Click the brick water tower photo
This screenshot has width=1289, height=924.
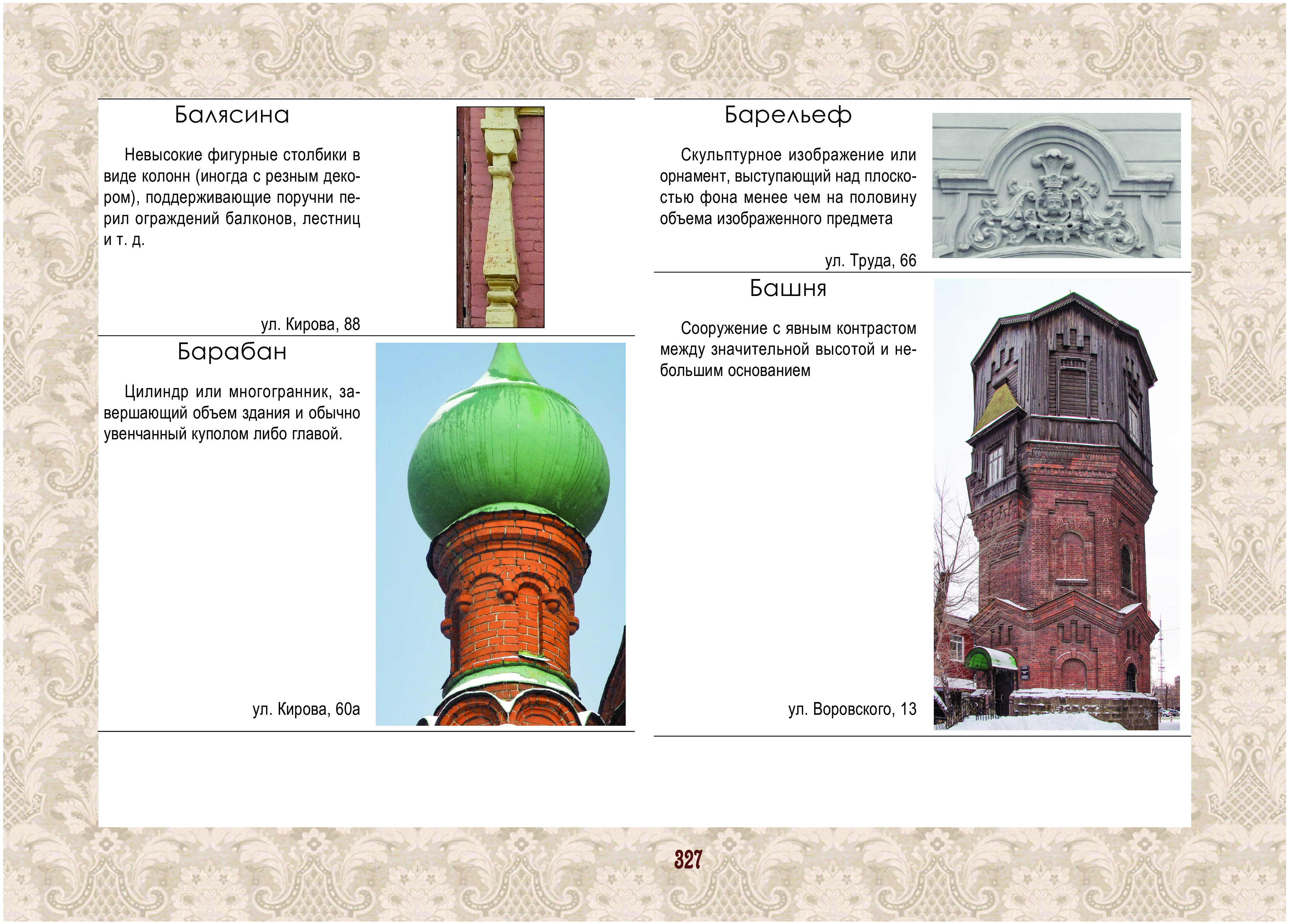pos(1057,503)
